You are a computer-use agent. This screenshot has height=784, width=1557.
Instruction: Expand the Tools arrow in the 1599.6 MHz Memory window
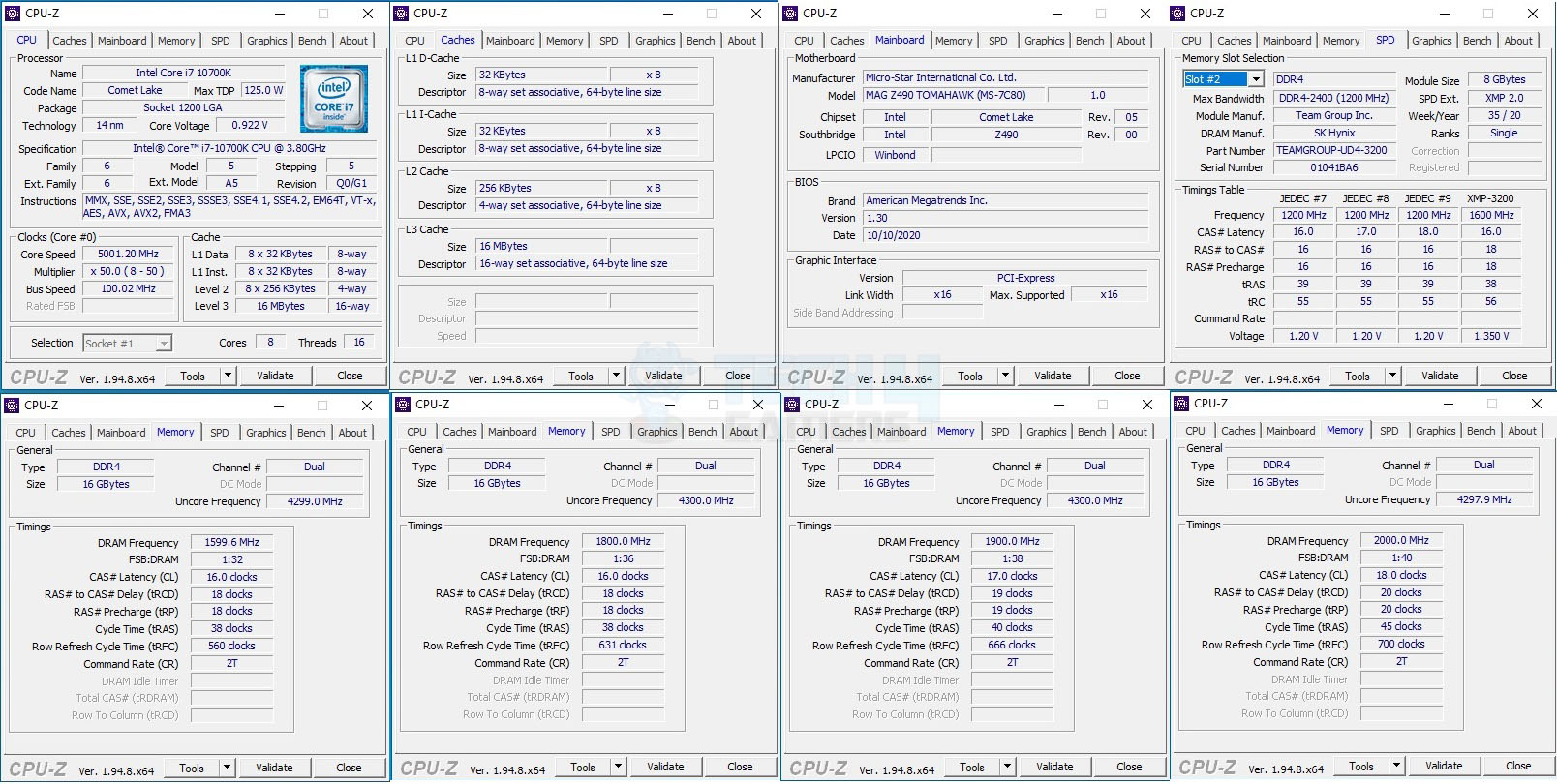tap(227, 768)
